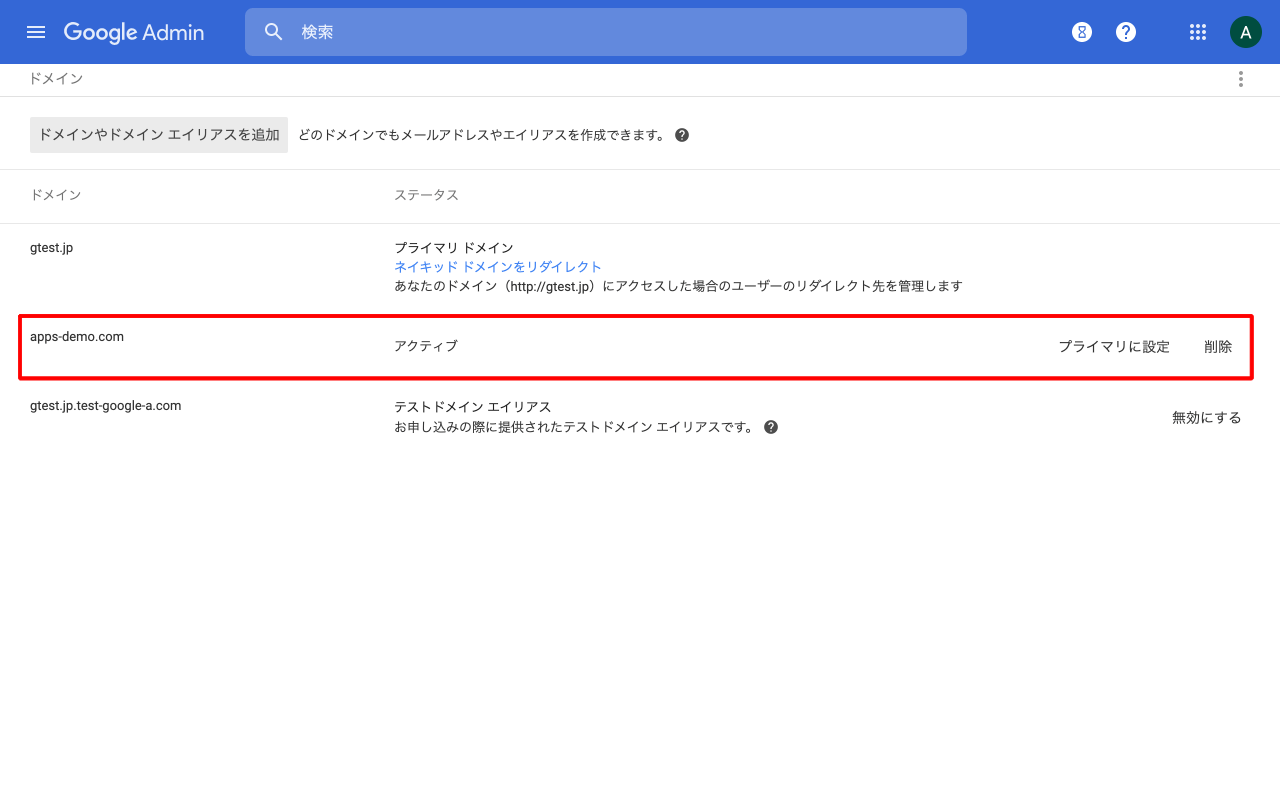The width and height of the screenshot is (1280, 800).
Task: Click the ドメイン column header
Action: pyautogui.click(x=56, y=195)
